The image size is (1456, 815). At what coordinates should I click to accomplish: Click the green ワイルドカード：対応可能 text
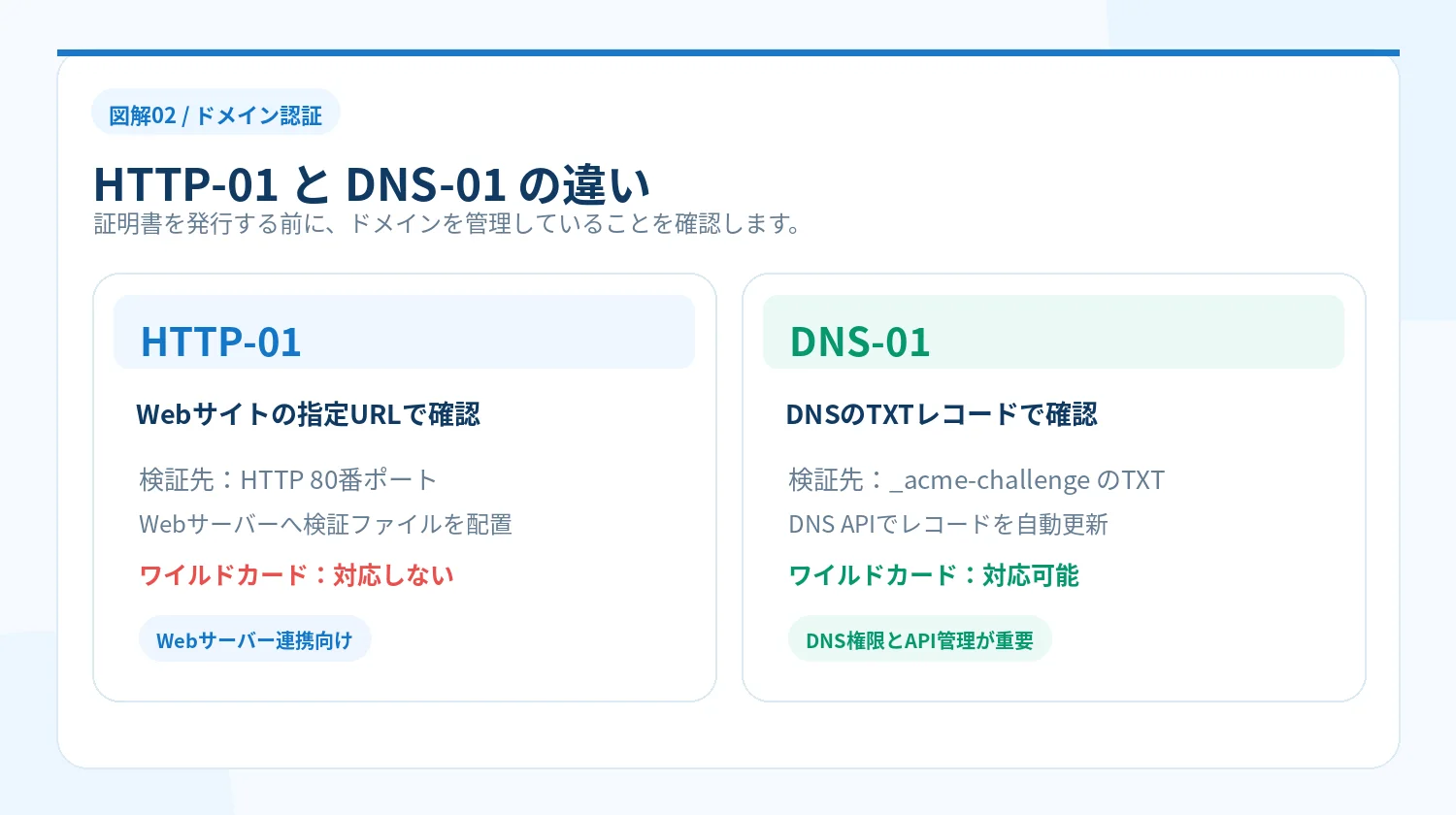point(934,575)
